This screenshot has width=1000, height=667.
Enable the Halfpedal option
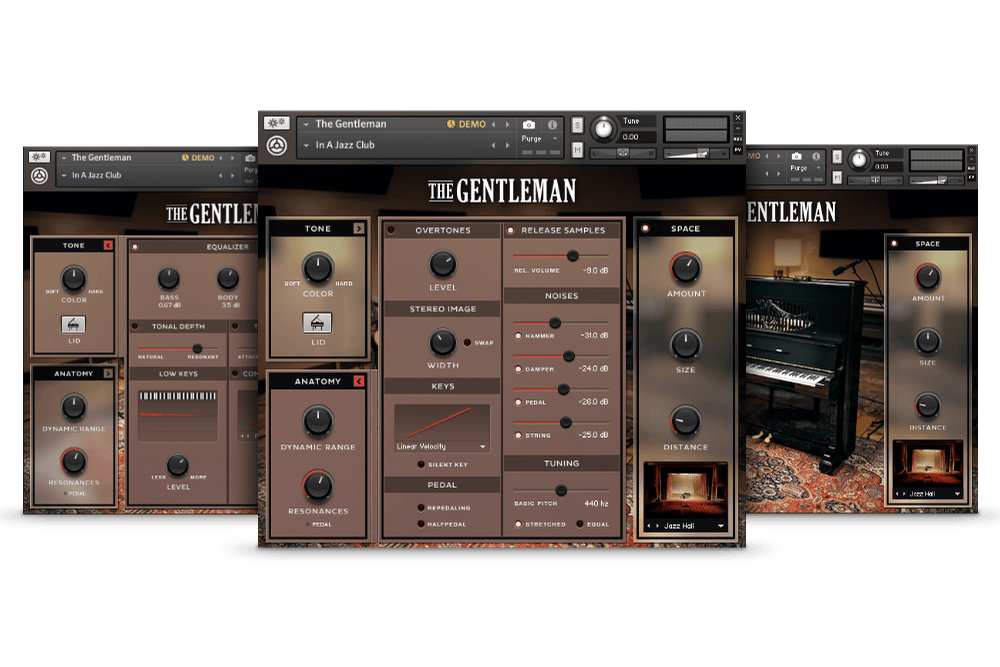pyautogui.click(x=421, y=524)
